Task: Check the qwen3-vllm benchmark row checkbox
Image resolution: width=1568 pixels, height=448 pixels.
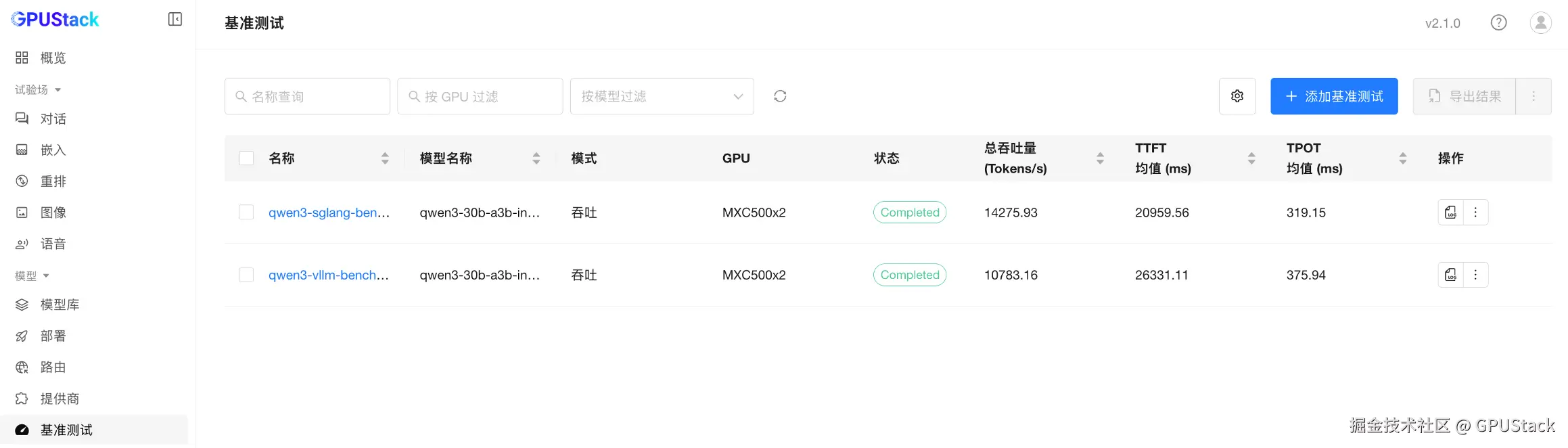Action: (246, 275)
